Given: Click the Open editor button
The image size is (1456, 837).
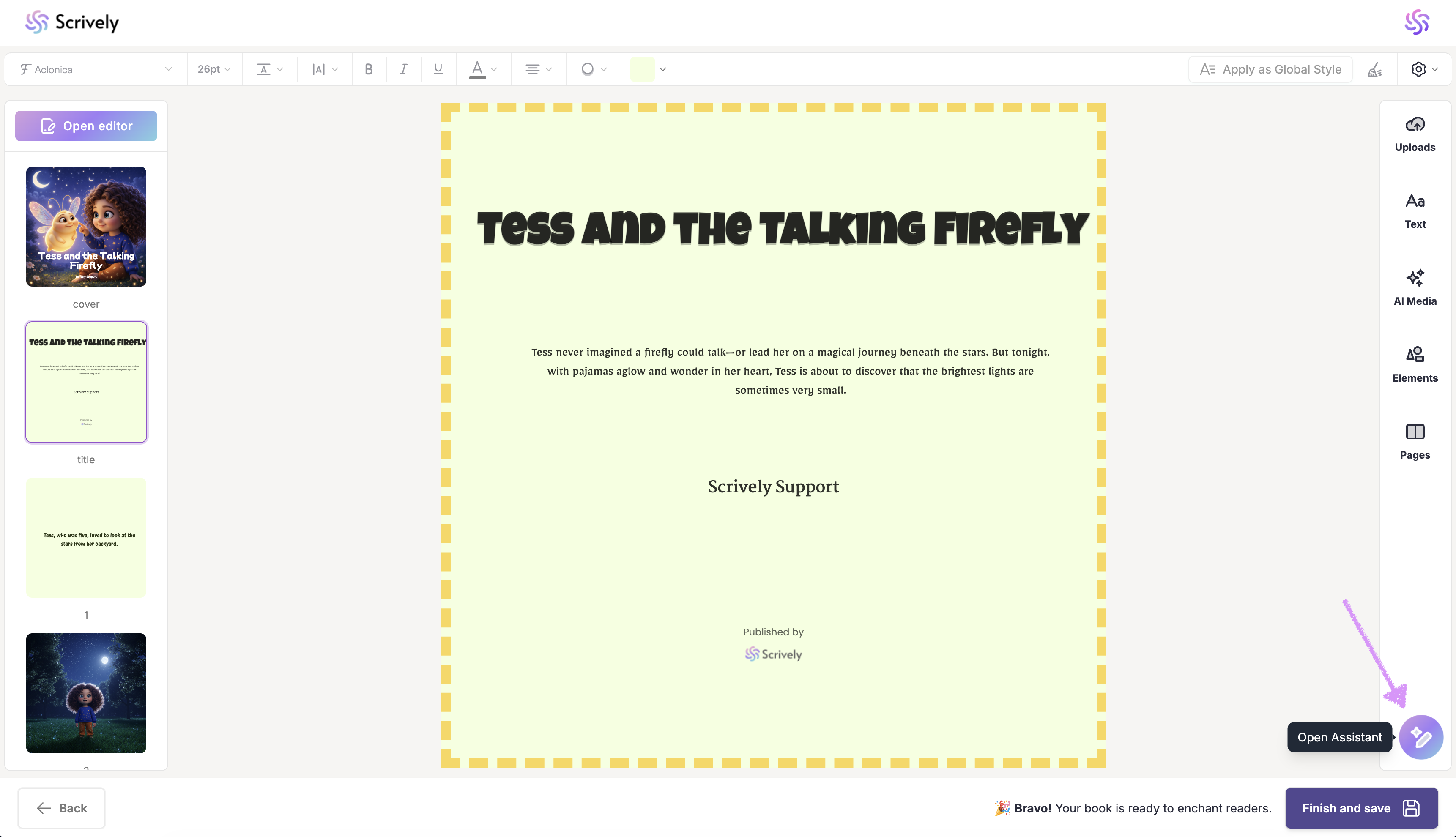Looking at the screenshot, I should pyautogui.click(x=86, y=126).
